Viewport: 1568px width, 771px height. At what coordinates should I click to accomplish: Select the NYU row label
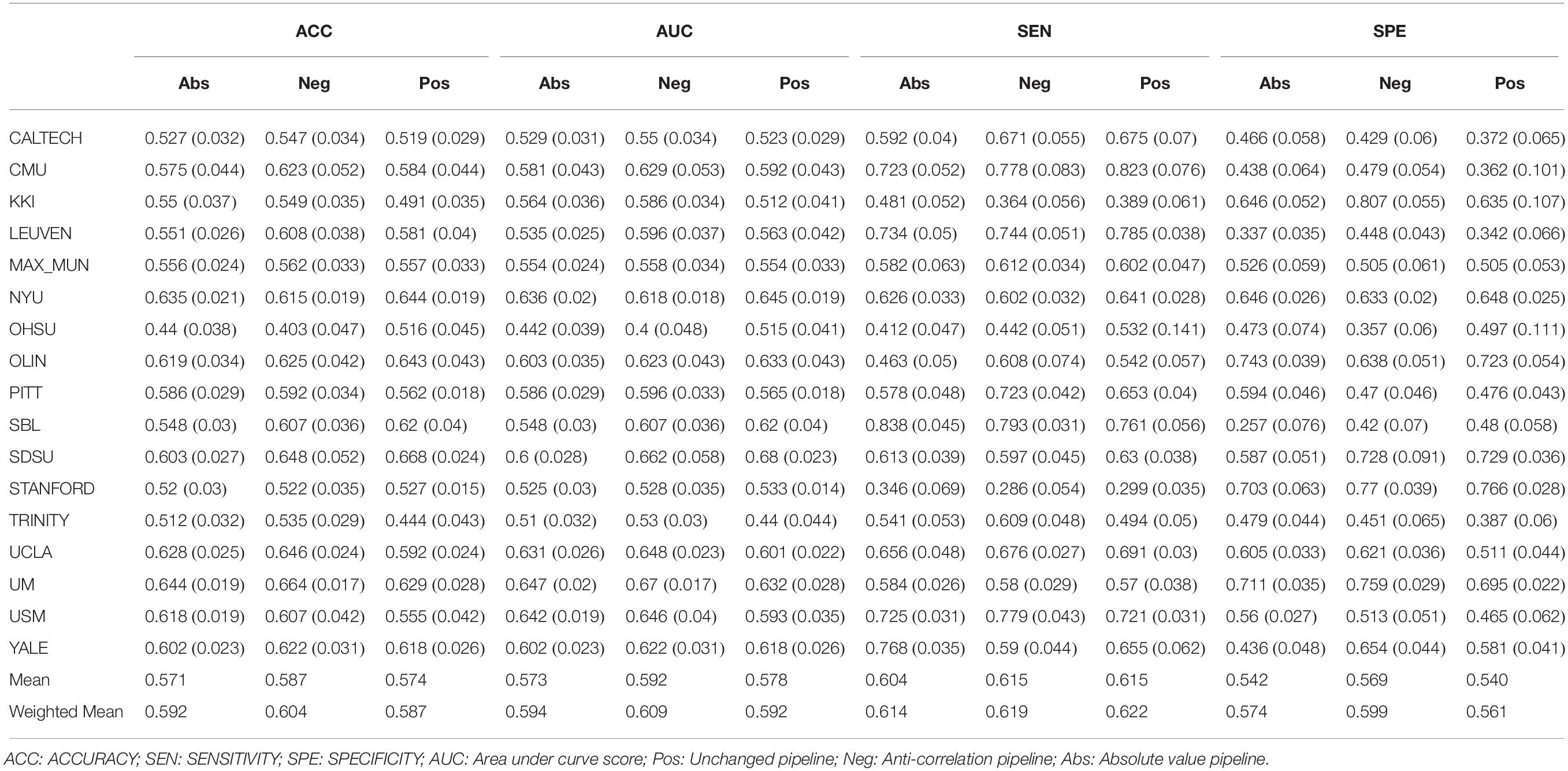point(26,297)
